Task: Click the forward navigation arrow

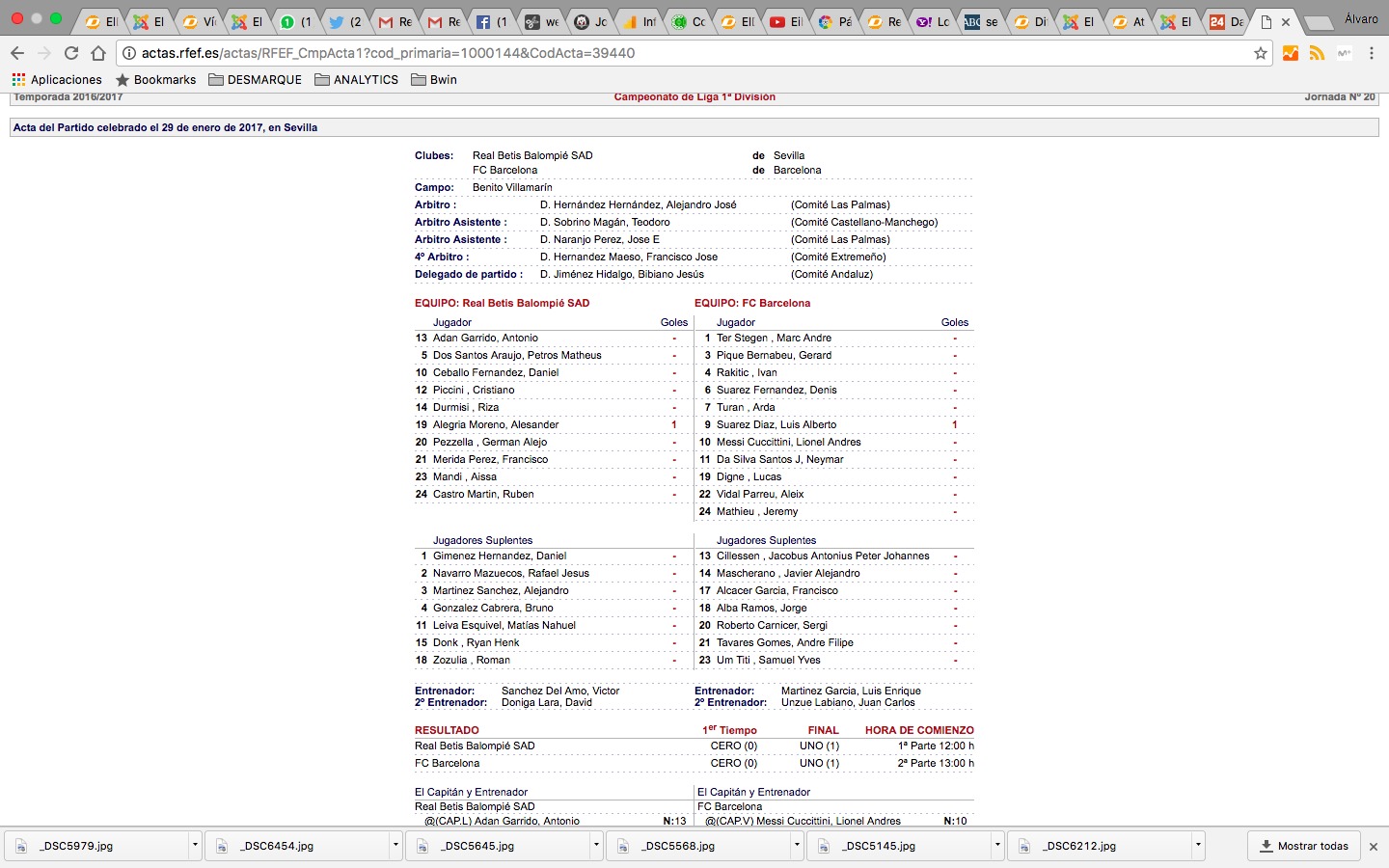Action: [43, 53]
